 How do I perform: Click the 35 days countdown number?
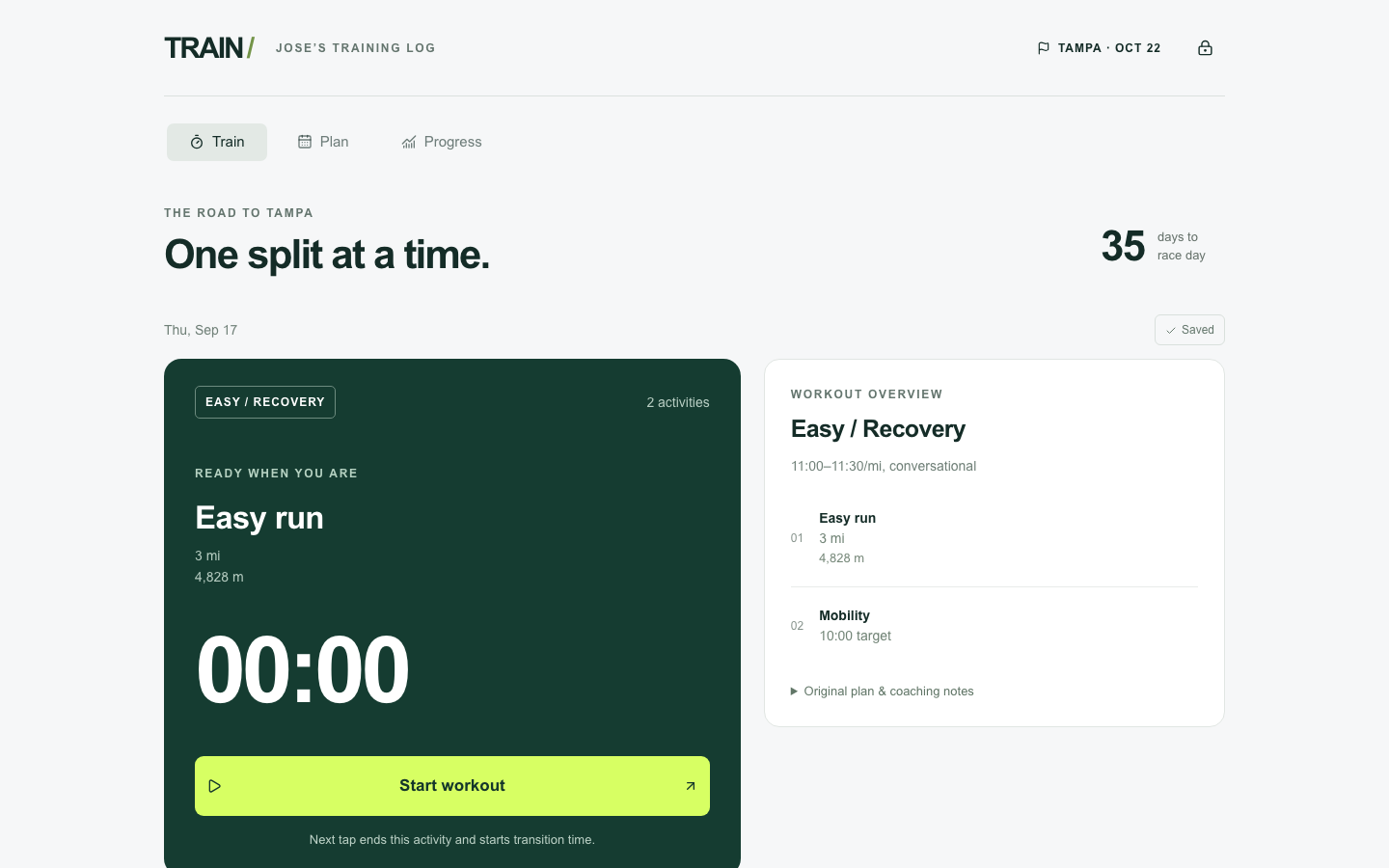click(1123, 246)
